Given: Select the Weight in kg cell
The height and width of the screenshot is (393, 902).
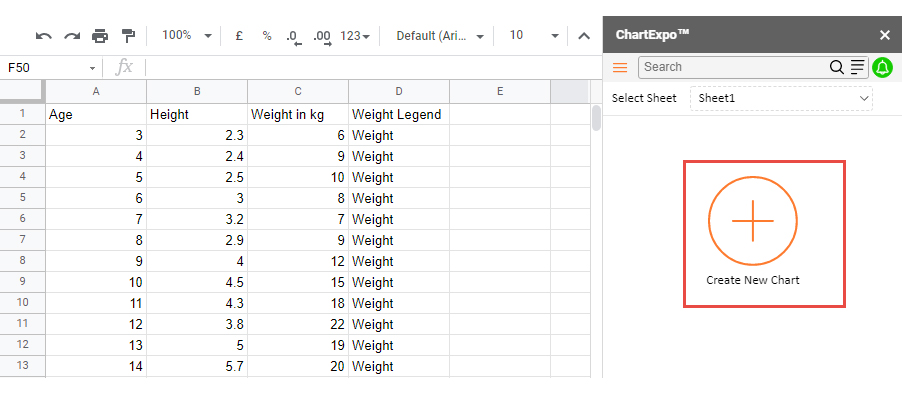Looking at the screenshot, I should [x=298, y=115].
